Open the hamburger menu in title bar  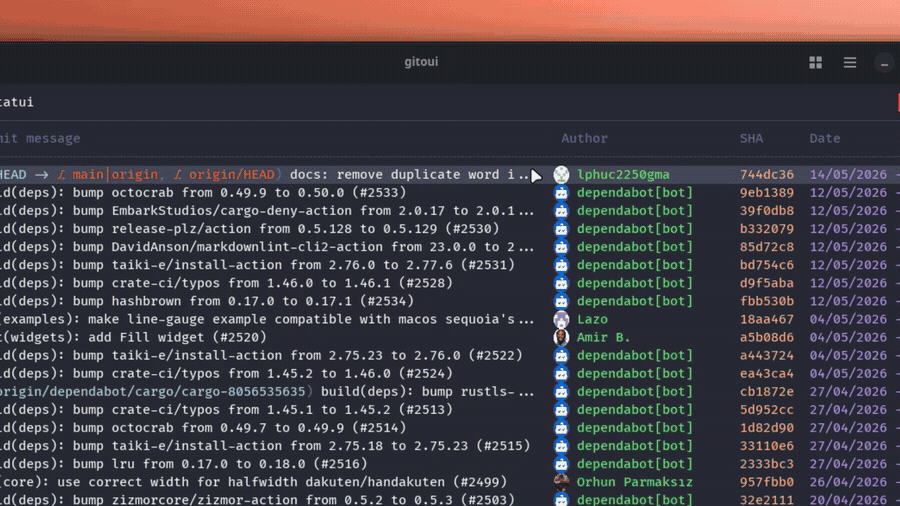[849, 63]
